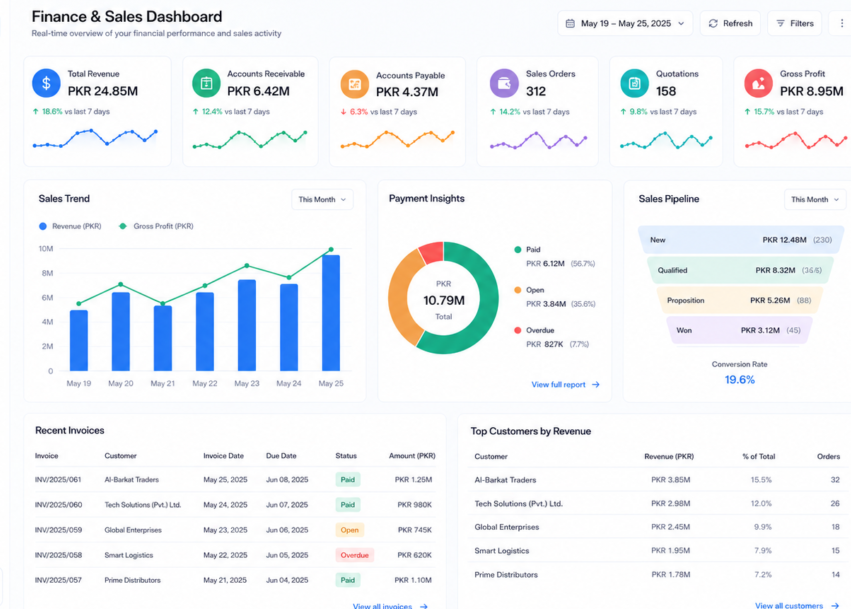Click the May 23 revenue bar

click(x=247, y=325)
